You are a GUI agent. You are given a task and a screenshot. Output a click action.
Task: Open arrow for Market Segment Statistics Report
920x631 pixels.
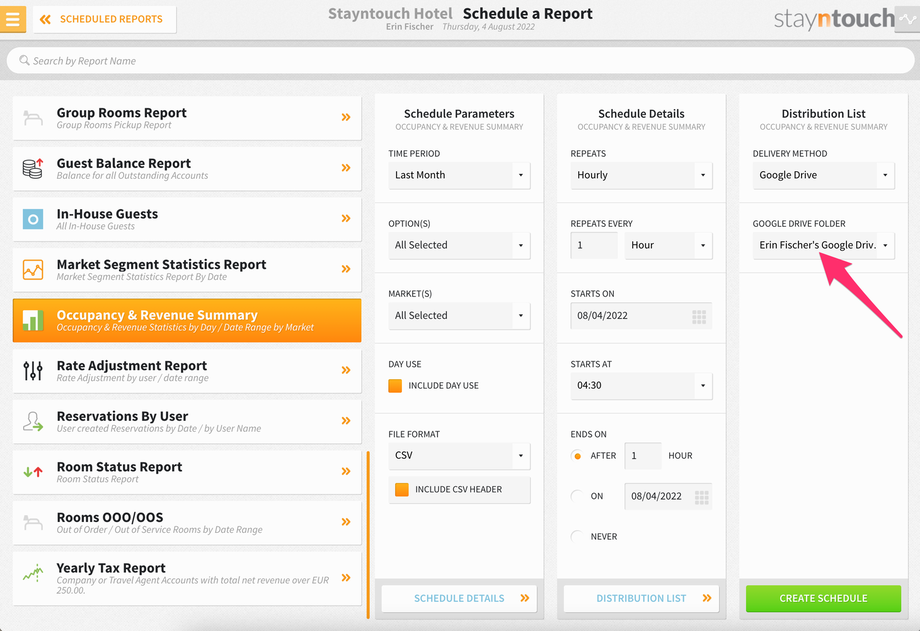pos(346,269)
